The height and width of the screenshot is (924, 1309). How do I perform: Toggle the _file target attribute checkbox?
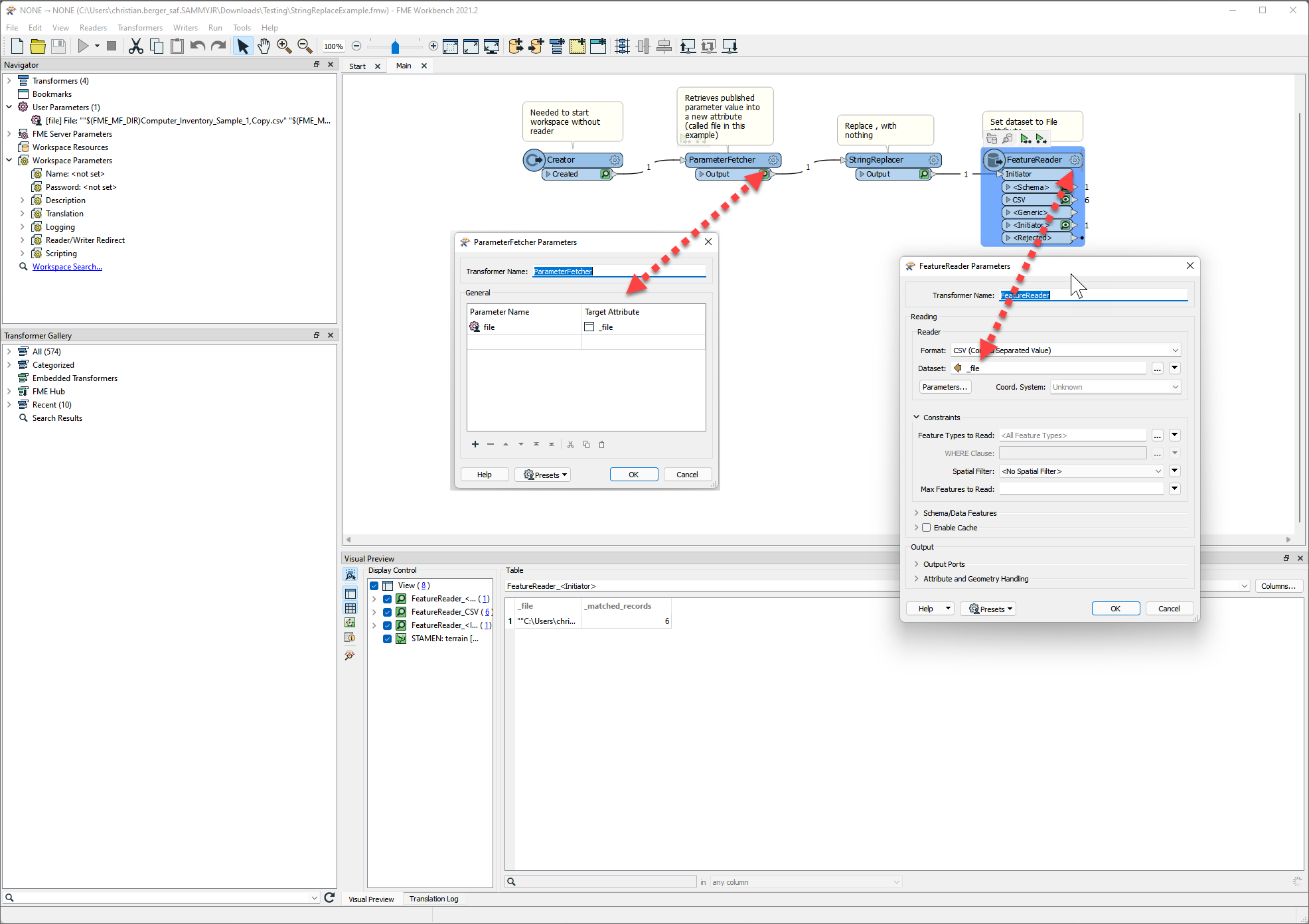click(589, 327)
